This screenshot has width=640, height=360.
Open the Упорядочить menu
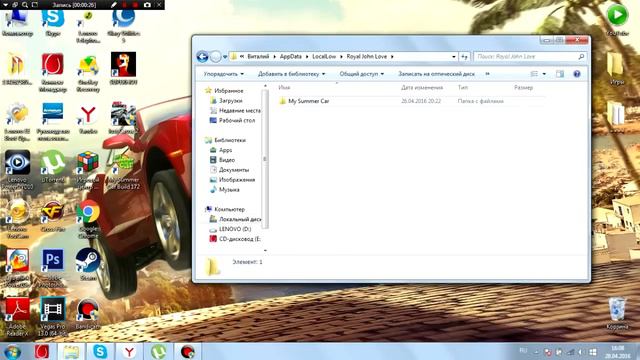[x=224, y=74]
